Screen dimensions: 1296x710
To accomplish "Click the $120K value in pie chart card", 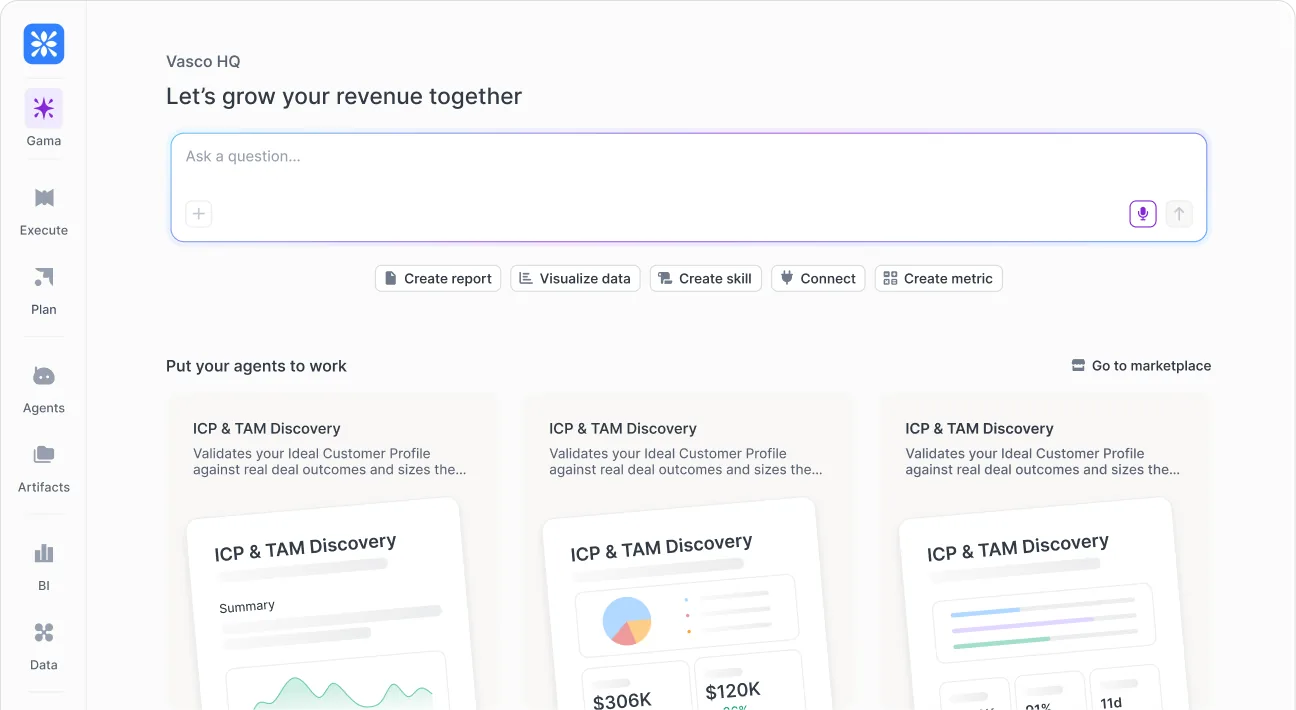I will point(733,690).
